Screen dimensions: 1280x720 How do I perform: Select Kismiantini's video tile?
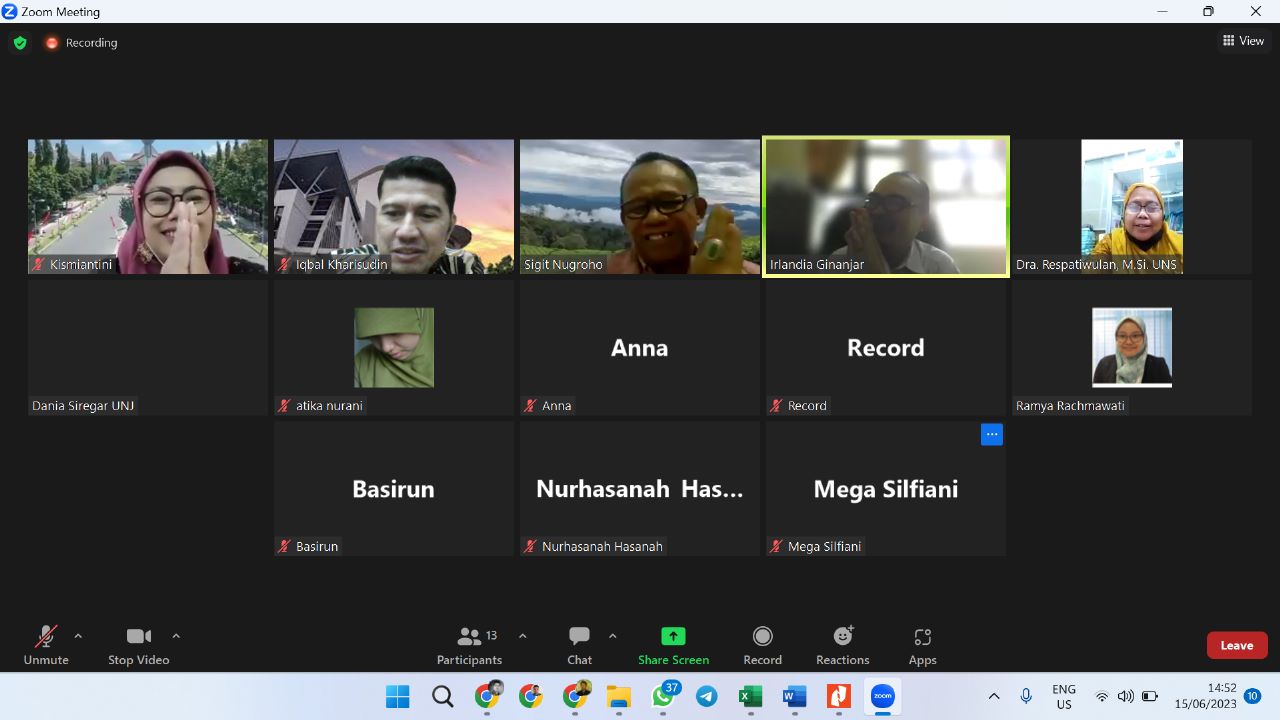148,207
